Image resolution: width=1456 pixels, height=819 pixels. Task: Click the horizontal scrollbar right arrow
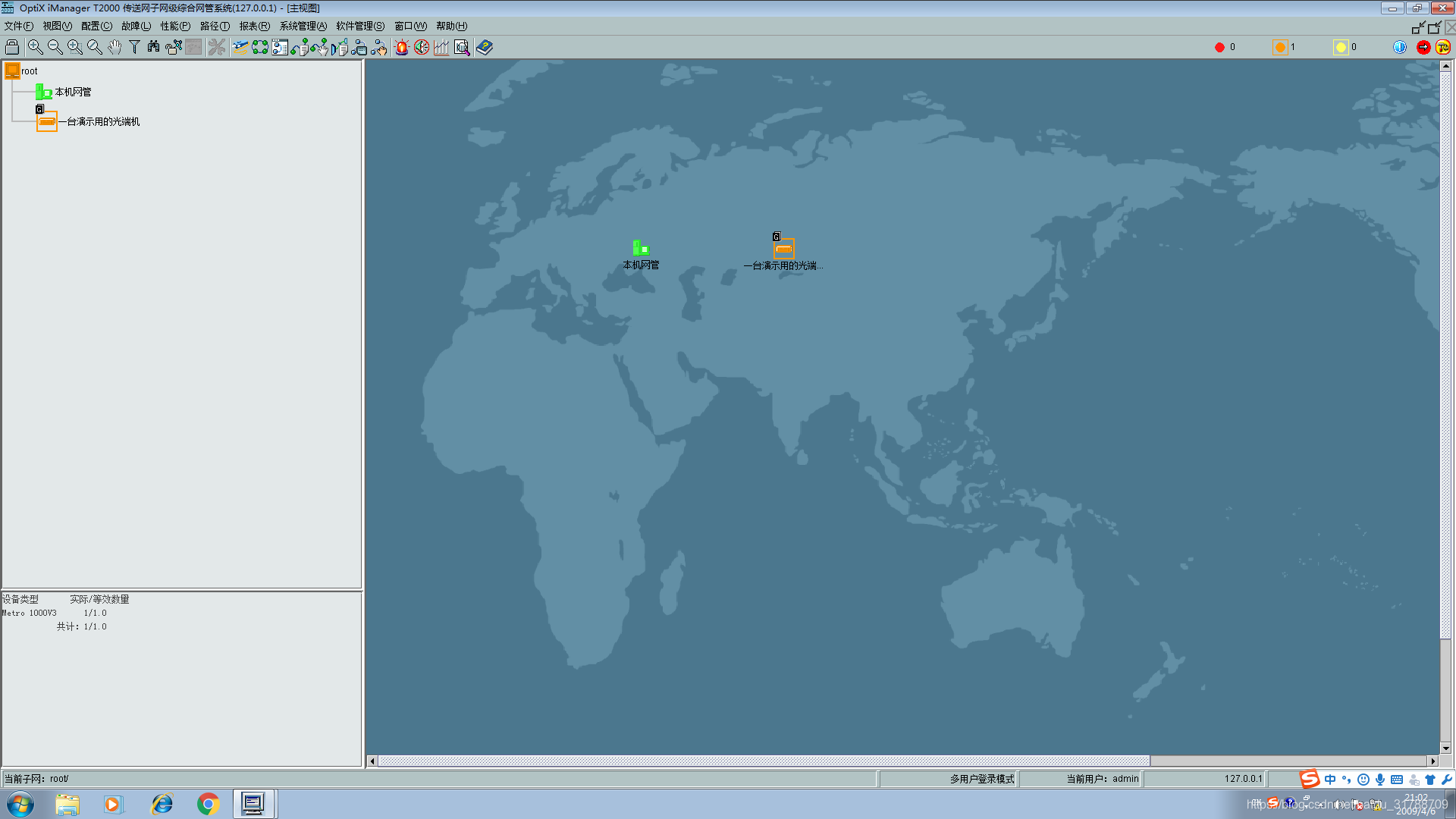pos(1432,761)
